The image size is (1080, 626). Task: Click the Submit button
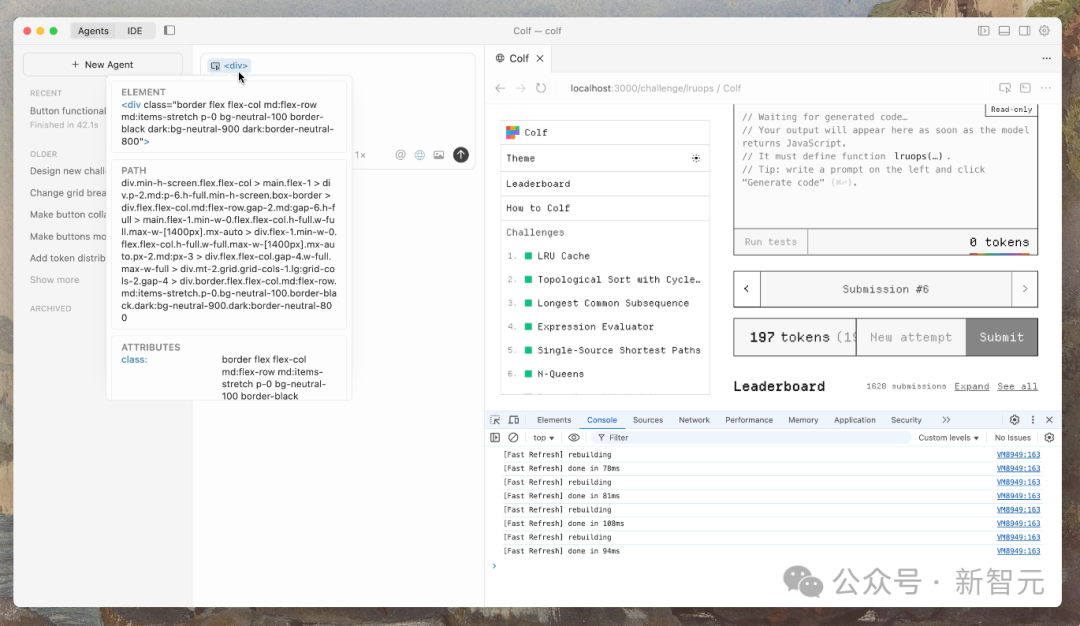(1001, 337)
